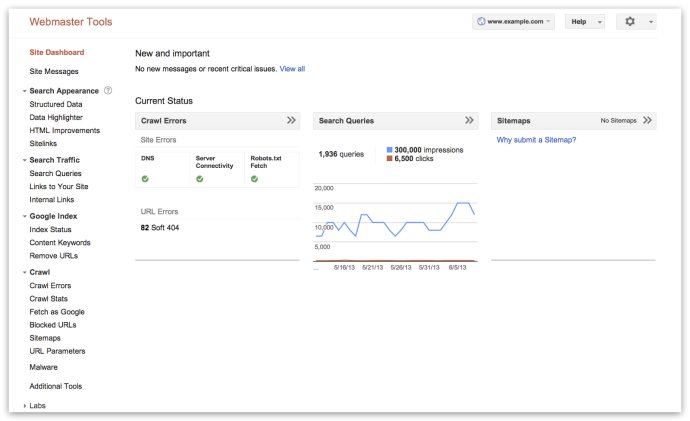The height and width of the screenshot is (421, 690).
Task: Open Crawl Errors double-arrow icon
Action: tap(291, 120)
